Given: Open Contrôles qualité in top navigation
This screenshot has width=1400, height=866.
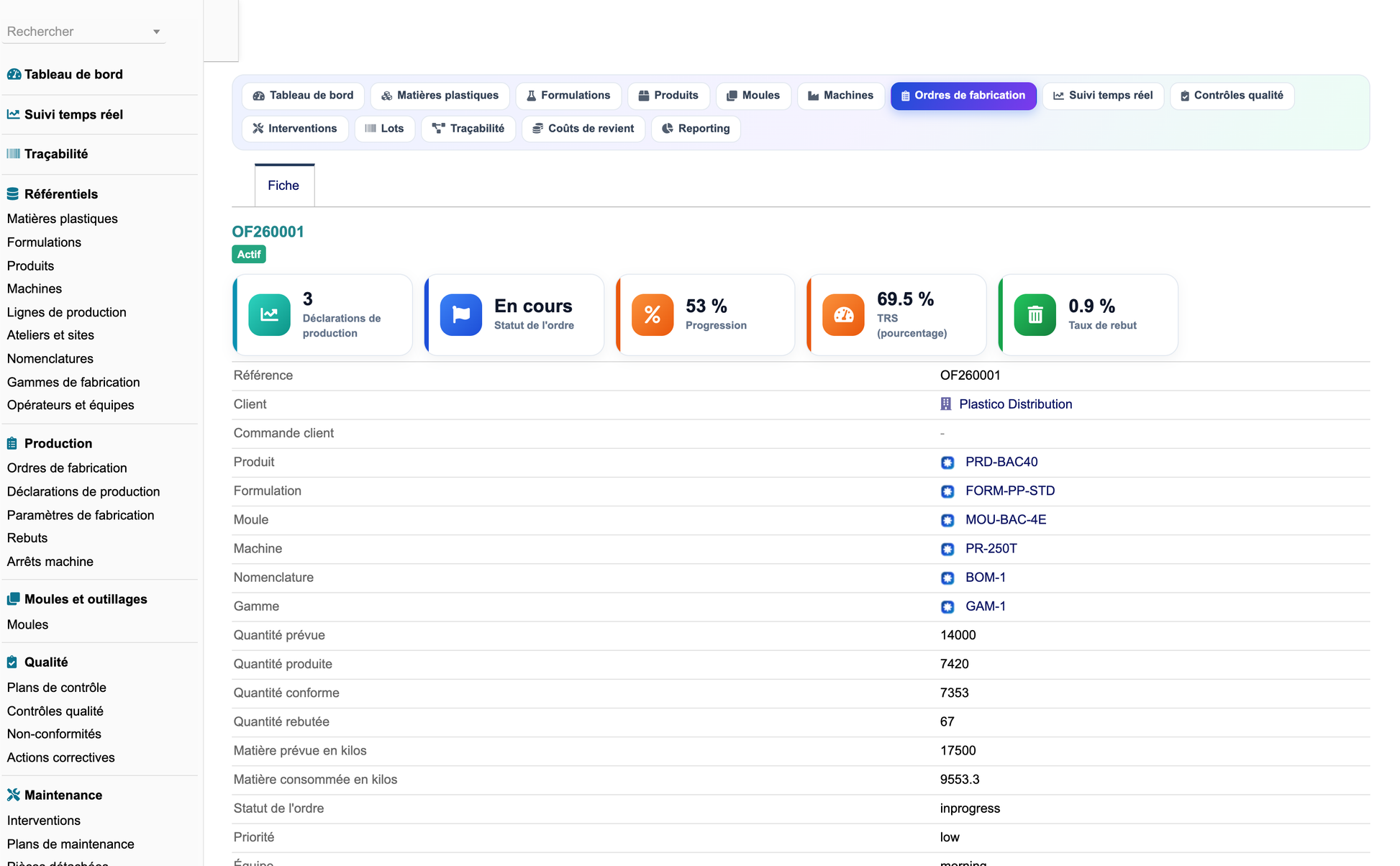Looking at the screenshot, I should pyautogui.click(x=1232, y=96).
